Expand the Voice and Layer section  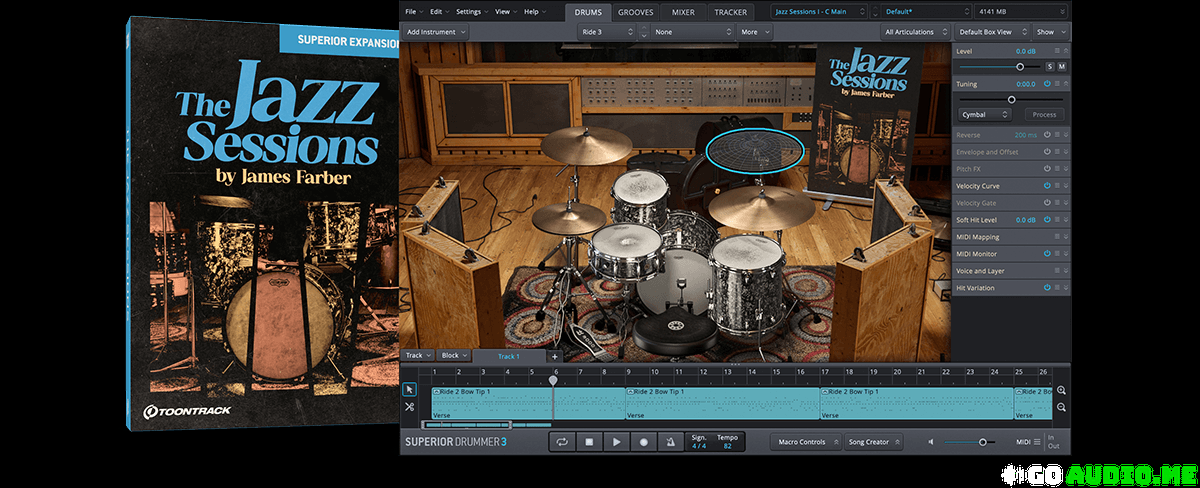tap(1066, 271)
